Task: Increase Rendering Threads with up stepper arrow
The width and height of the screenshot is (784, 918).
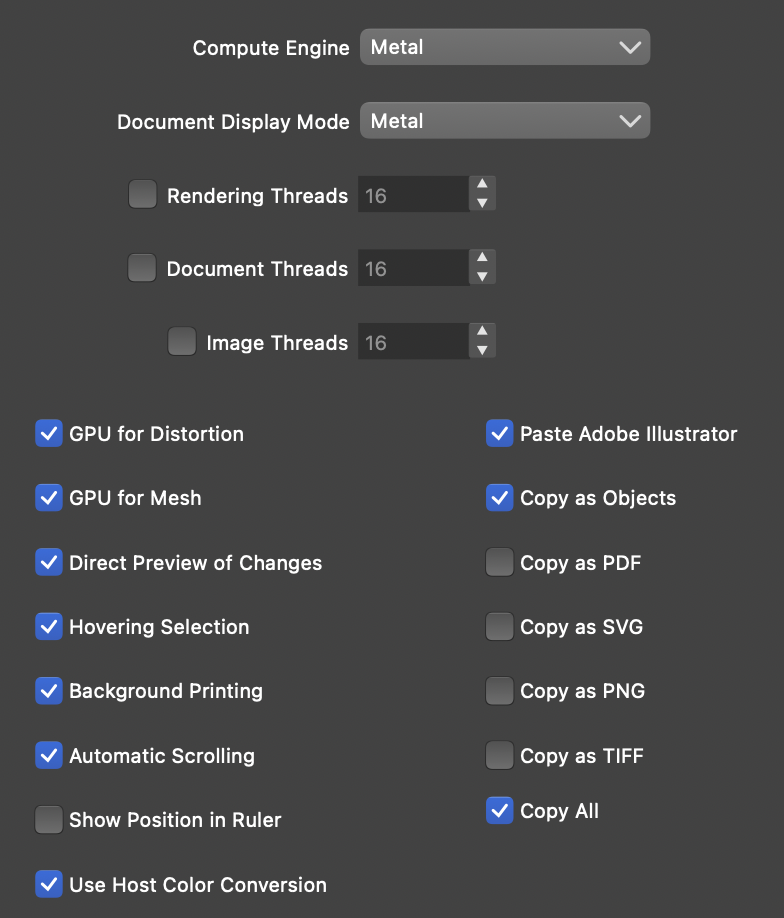Action: point(482,185)
